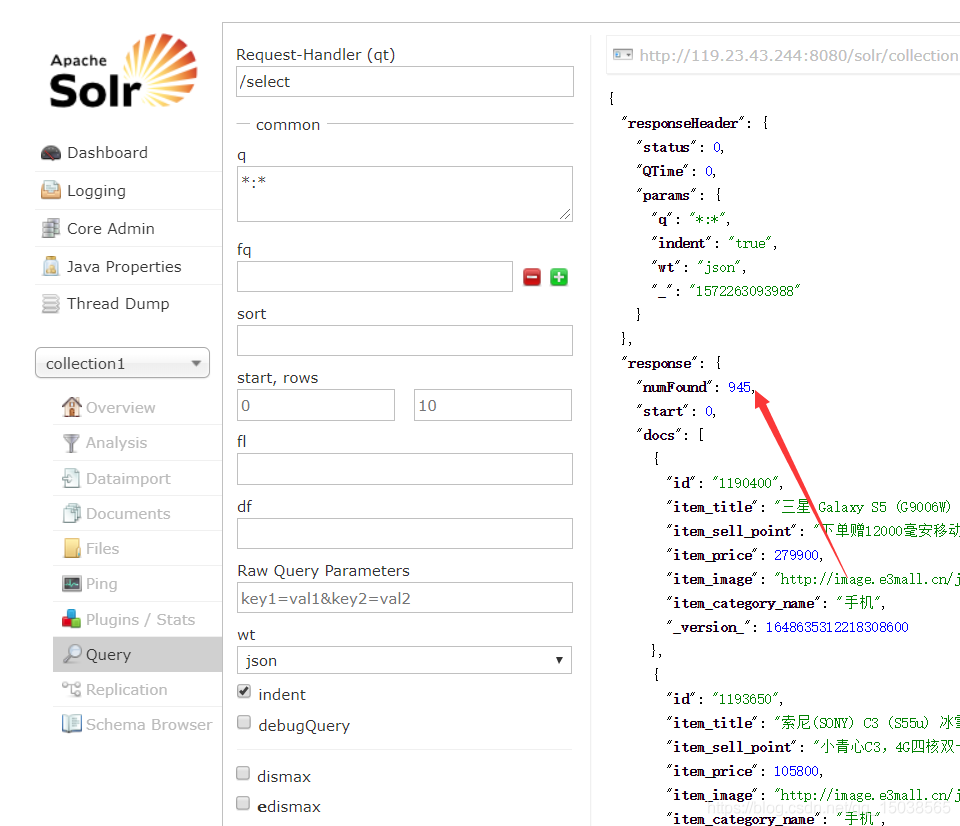Click the Analysis funnel icon
The width and height of the screenshot is (960, 826).
click(x=72, y=443)
